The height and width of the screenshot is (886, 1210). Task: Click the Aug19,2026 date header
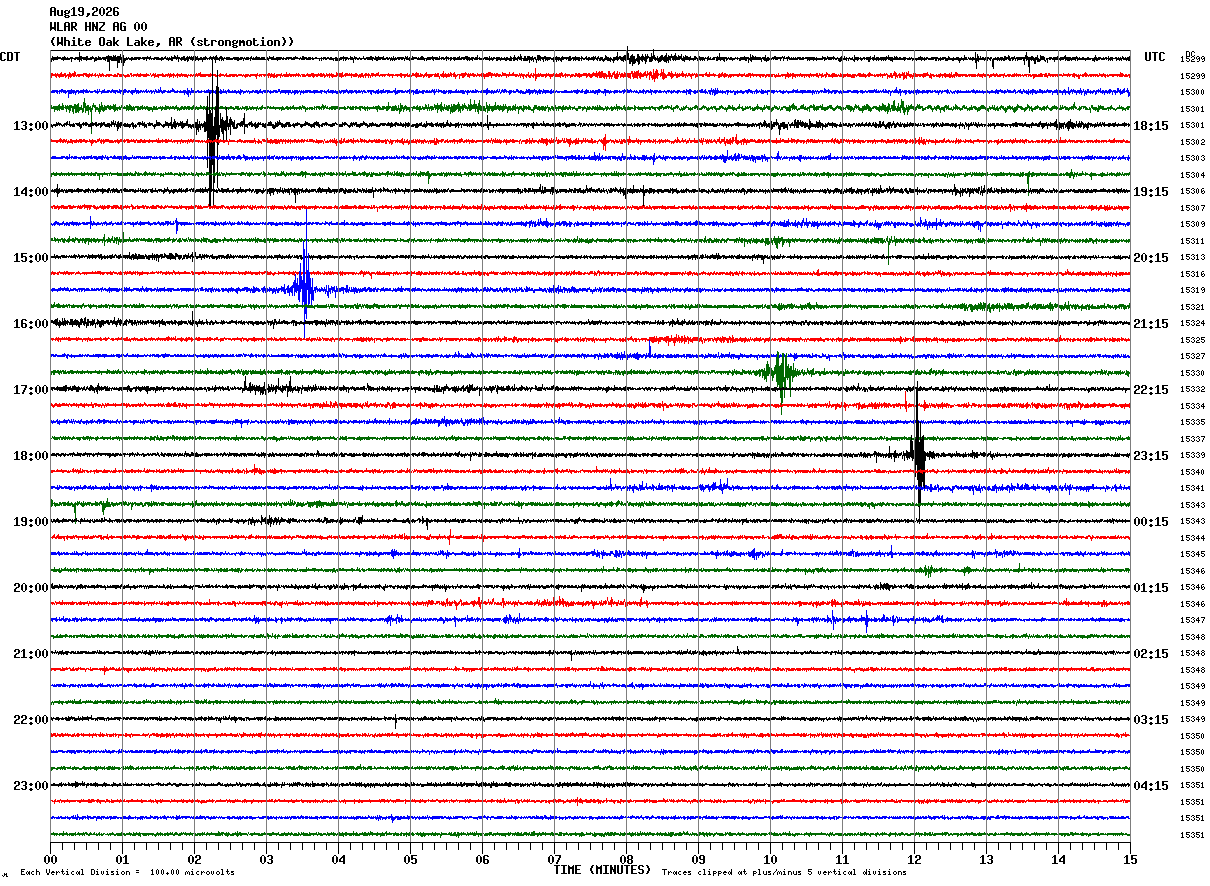pos(84,12)
